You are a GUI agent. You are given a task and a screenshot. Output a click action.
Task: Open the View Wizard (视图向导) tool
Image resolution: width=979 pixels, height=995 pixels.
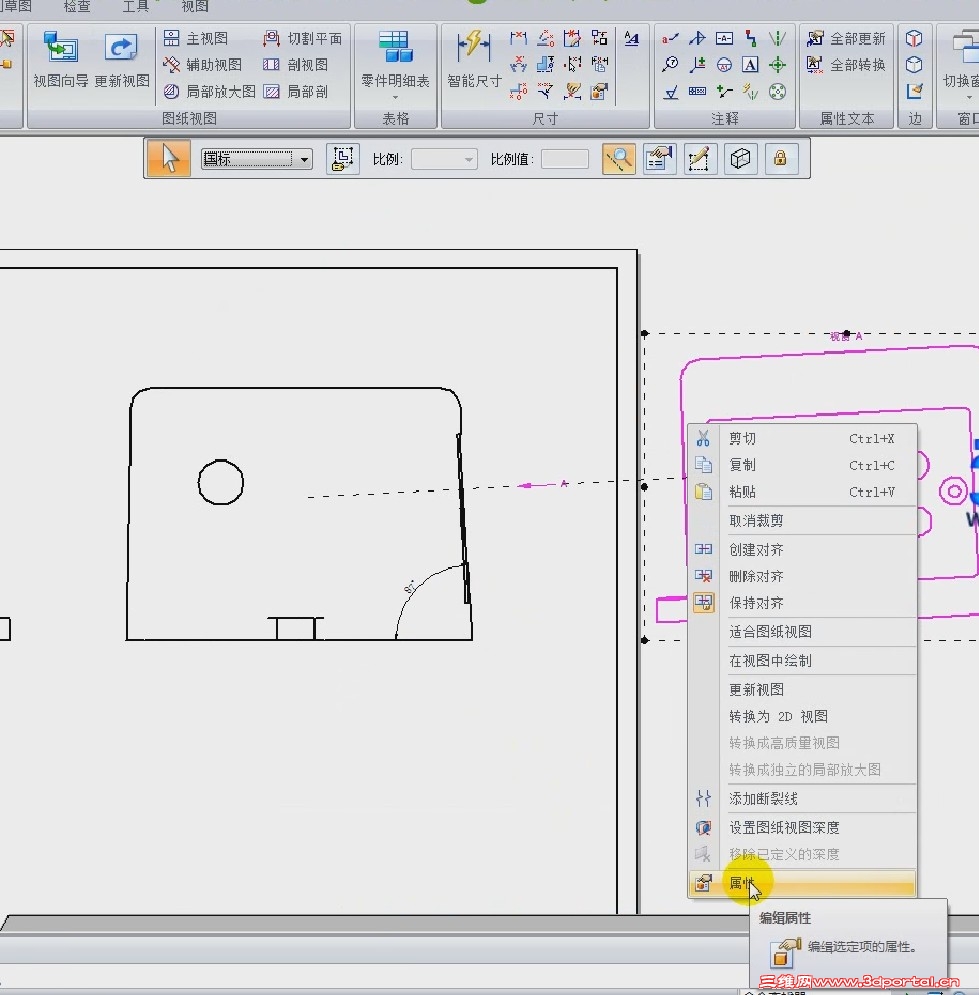click(x=60, y=60)
